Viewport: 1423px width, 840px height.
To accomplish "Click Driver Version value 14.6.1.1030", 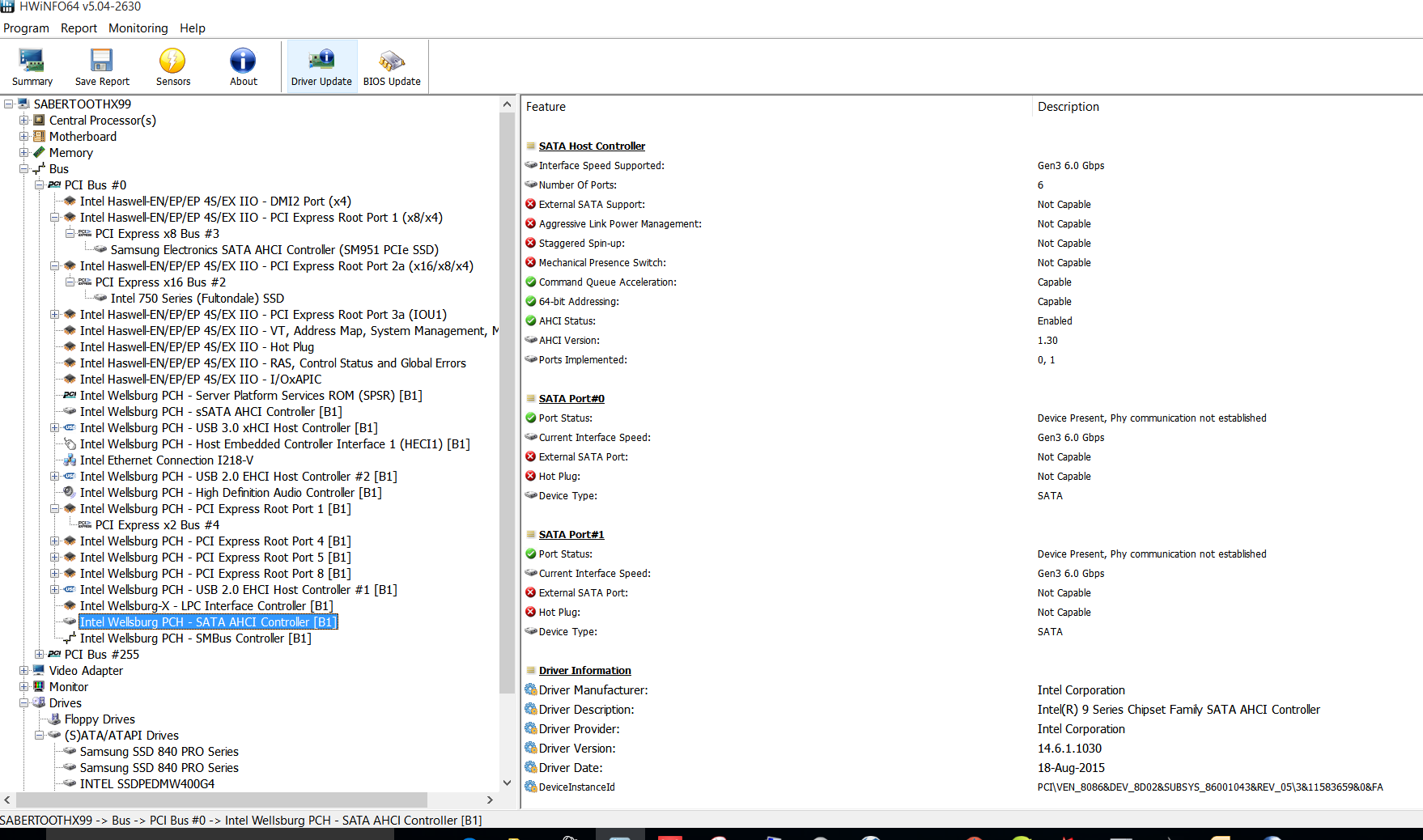I will click(1069, 748).
